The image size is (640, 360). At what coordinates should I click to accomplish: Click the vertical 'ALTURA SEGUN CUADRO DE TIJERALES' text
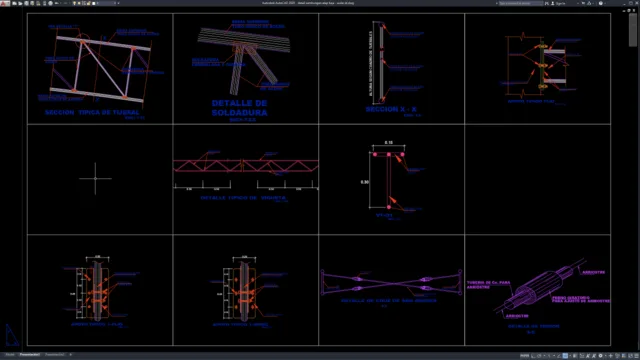(371, 64)
